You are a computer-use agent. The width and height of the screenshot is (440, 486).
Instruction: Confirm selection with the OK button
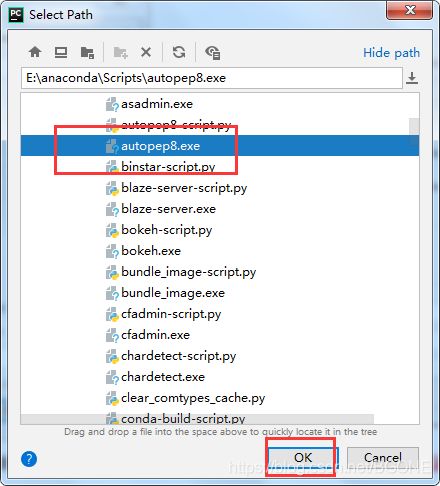(303, 457)
